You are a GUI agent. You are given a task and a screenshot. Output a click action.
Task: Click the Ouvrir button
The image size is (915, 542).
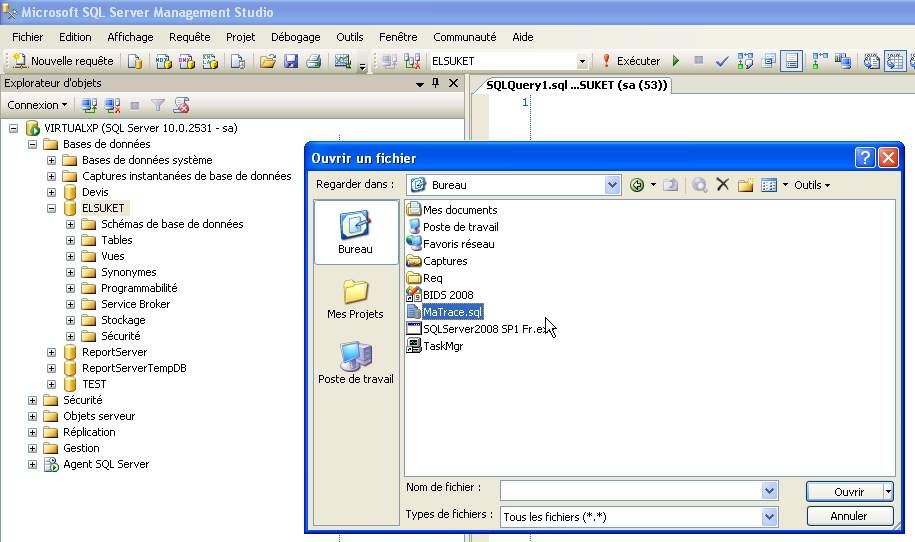click(843, 491)
